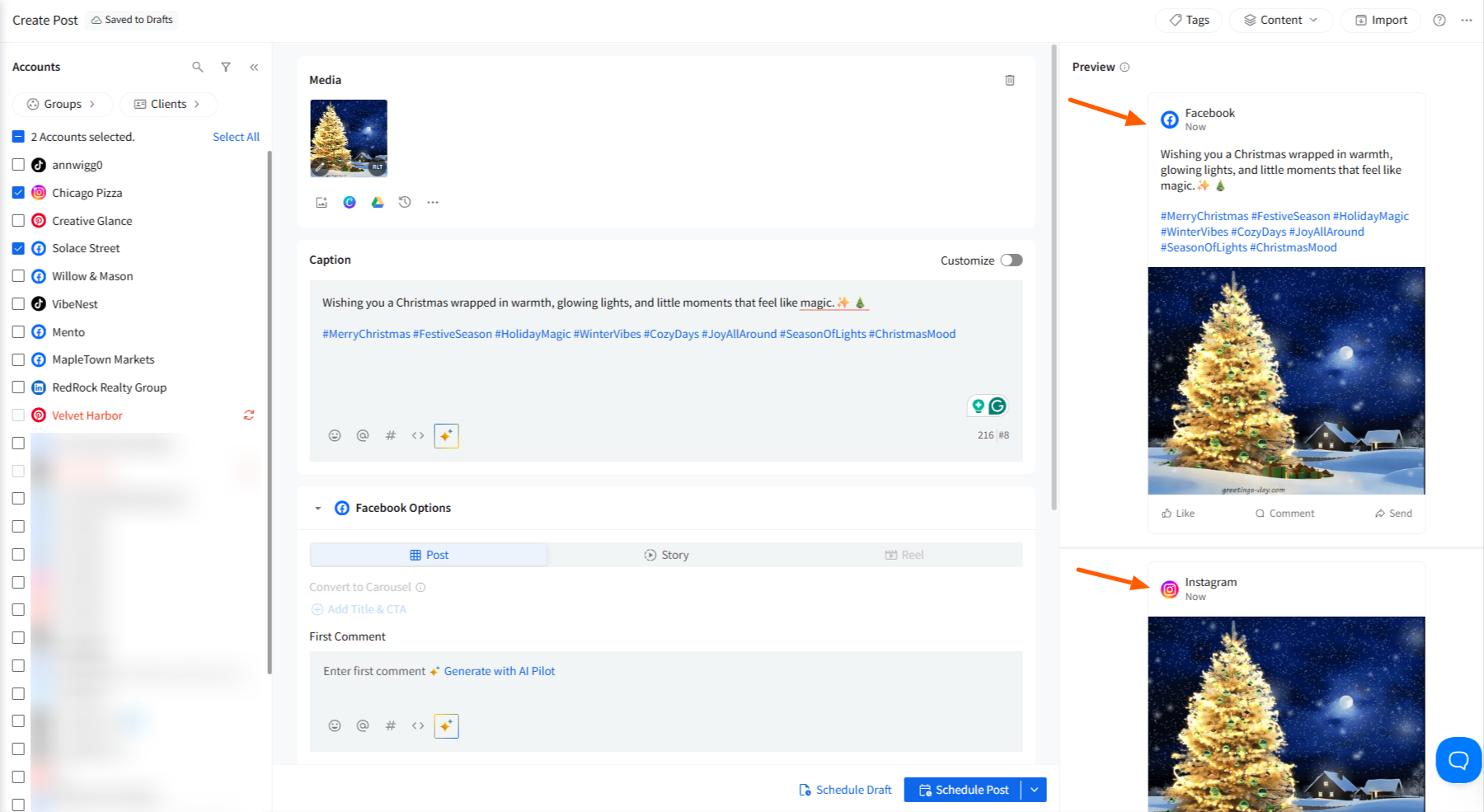1484x812 pixels.
Task: Open the Christmas tree media thumbnail
Action: [349, 138]
